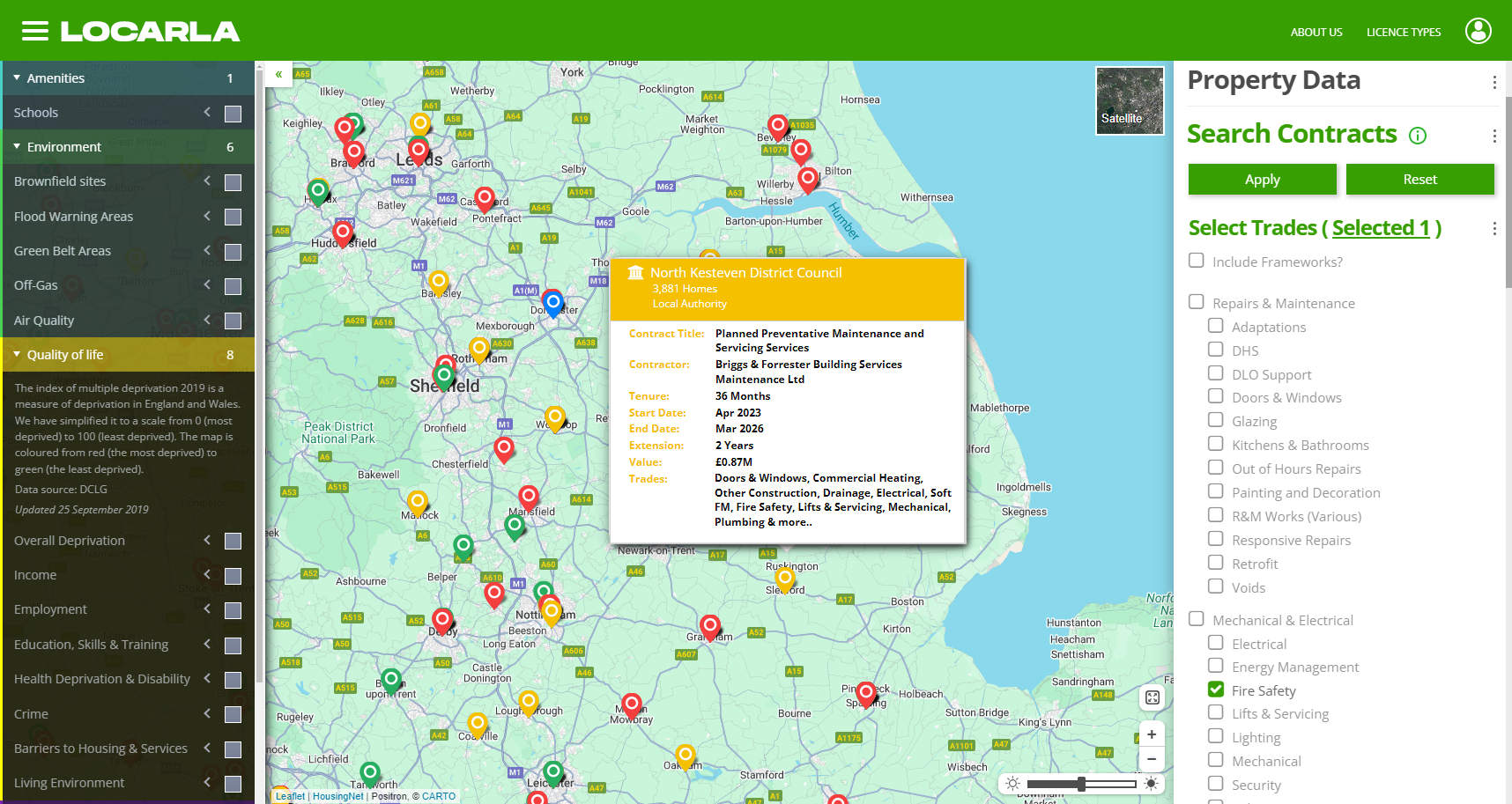This screenshot has height=804, width=1512.
Task: Uncheck the Fire Safety trade
Action: coord(1216,690)
